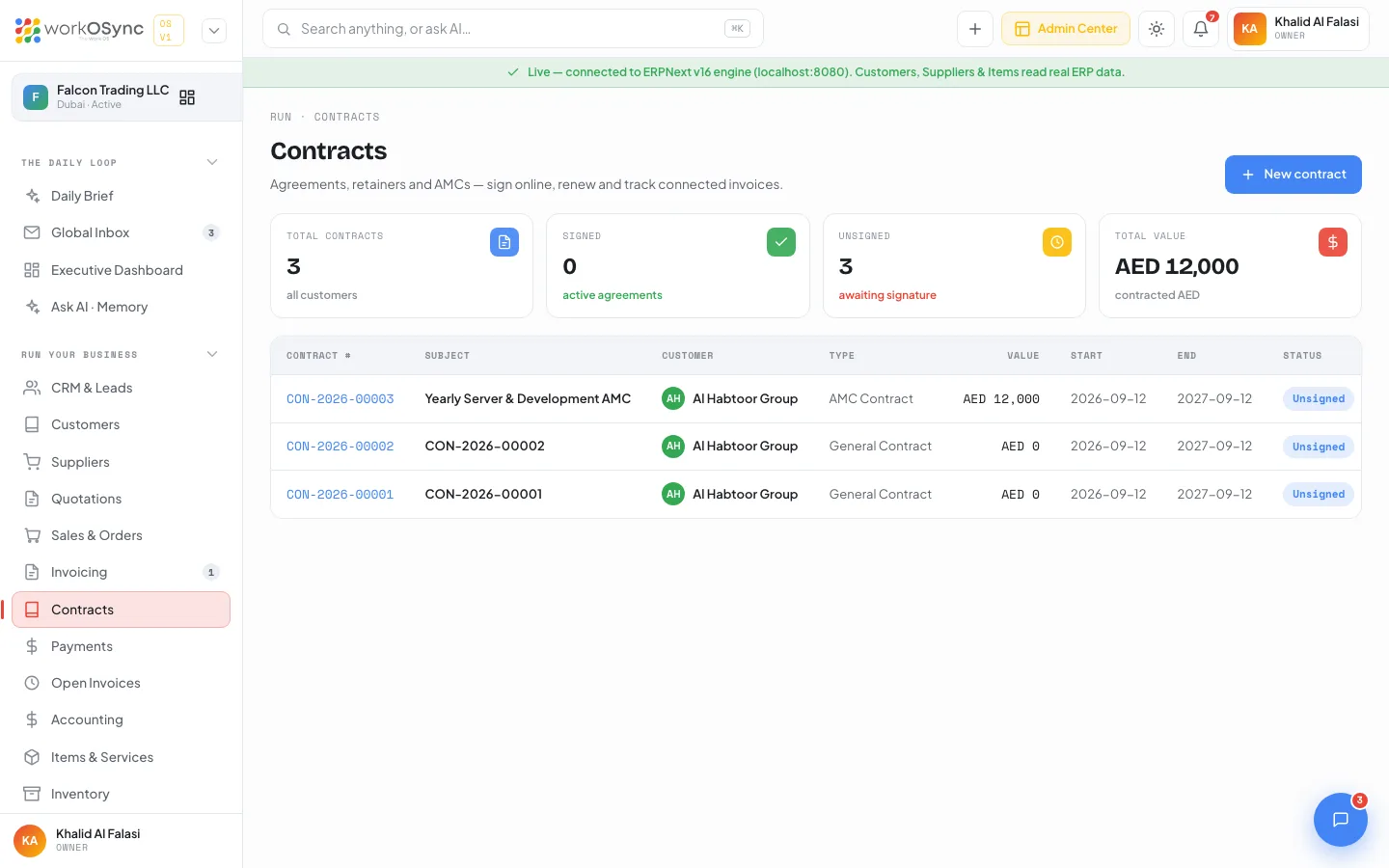Open contract link CON-2026-00002
This screenshot has width=1389, height=868.
pos(340,447)
